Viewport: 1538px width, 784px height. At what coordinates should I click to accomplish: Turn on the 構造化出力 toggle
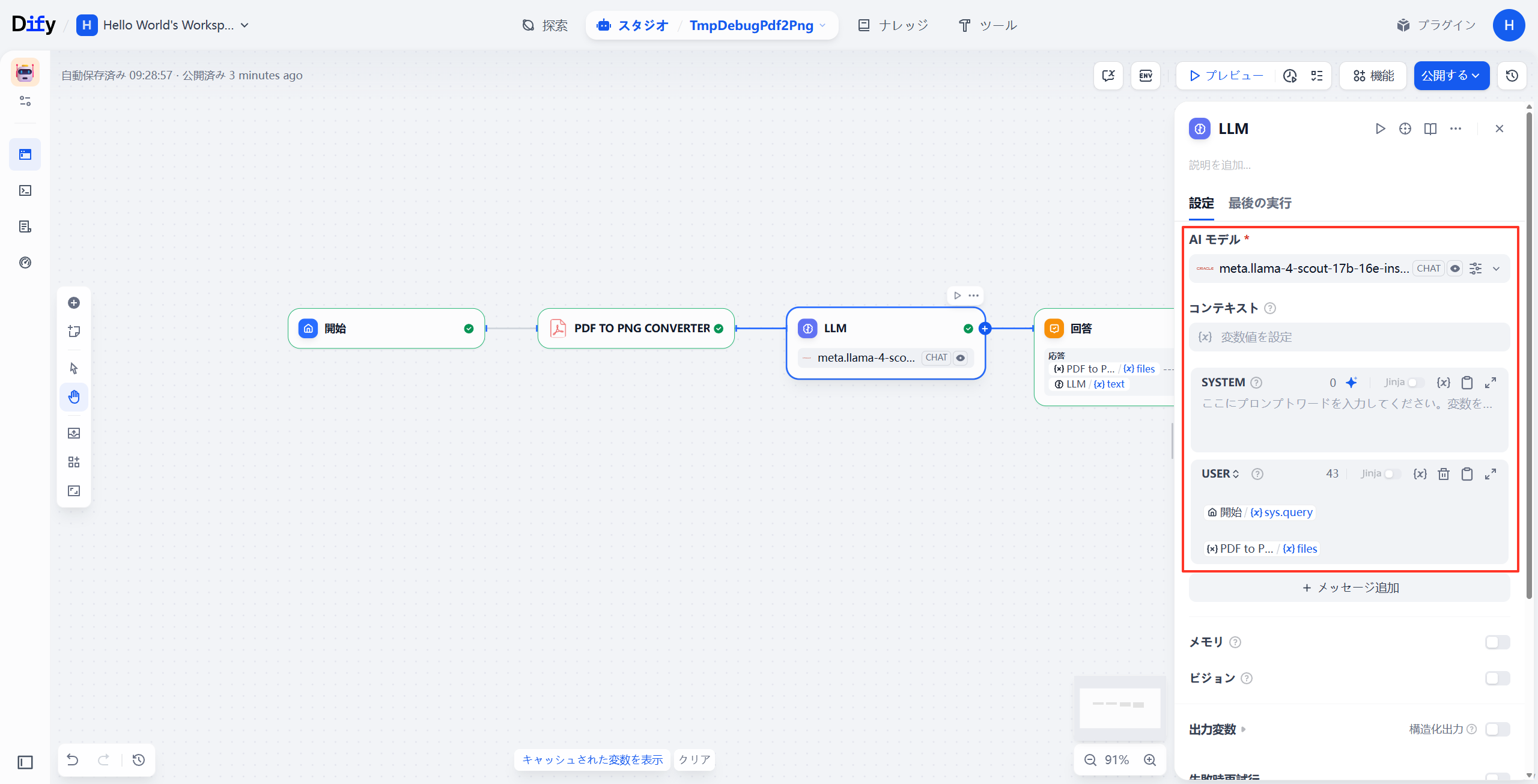[1497, 729]
